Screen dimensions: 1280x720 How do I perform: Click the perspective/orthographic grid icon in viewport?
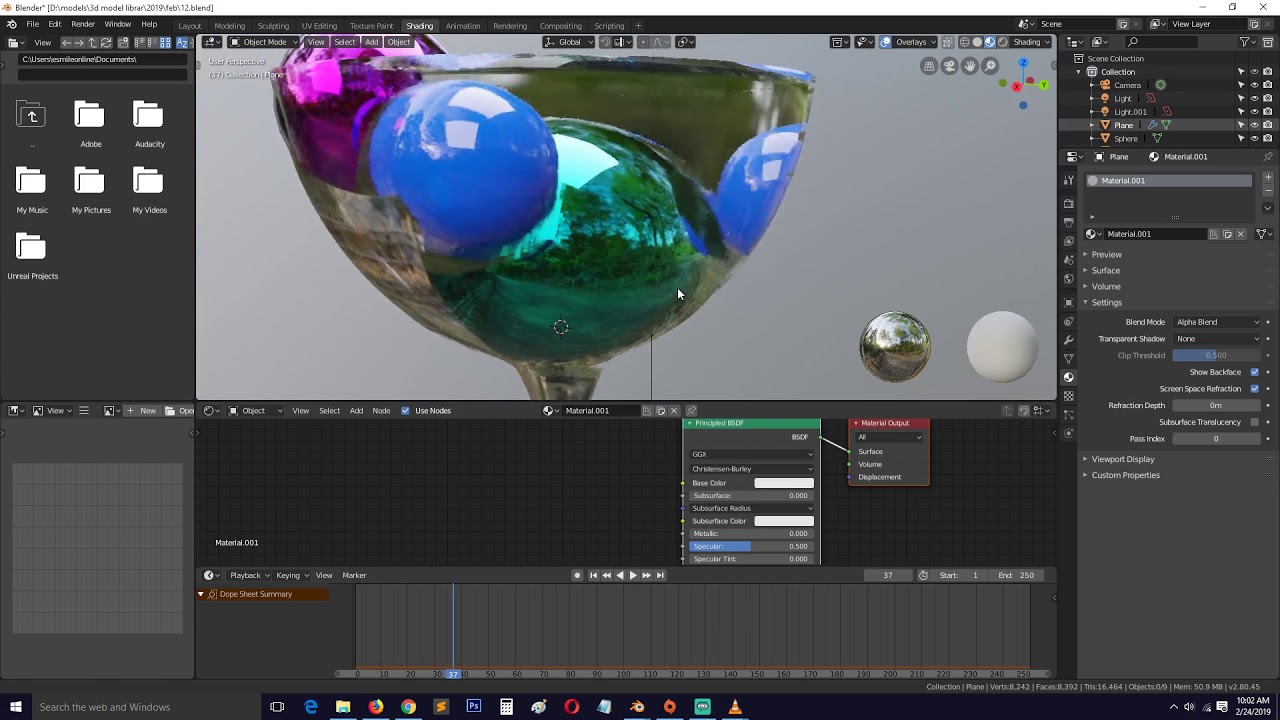929,66
